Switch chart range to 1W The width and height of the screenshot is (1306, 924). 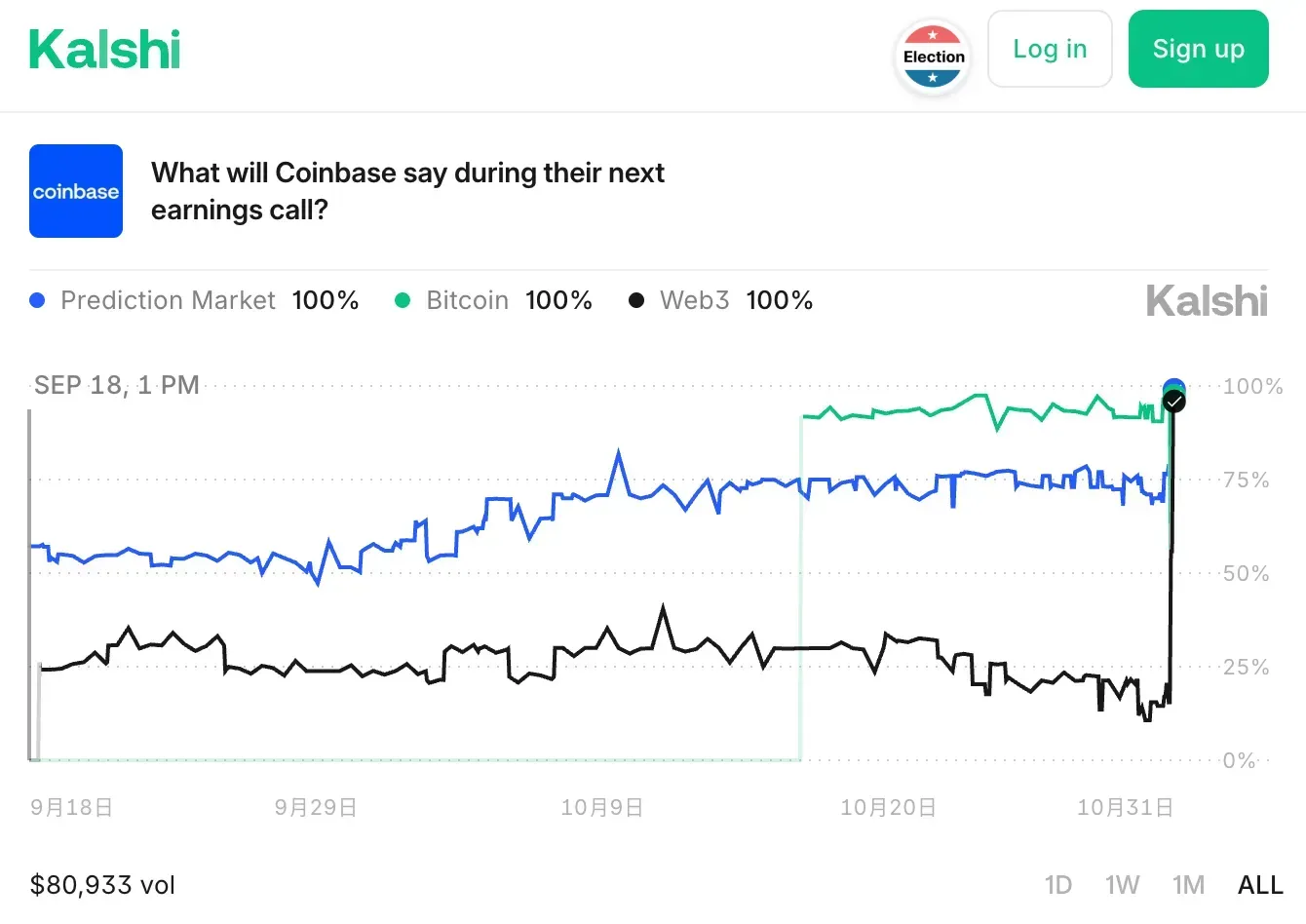pyautogui.click(x=1122, y=885)
